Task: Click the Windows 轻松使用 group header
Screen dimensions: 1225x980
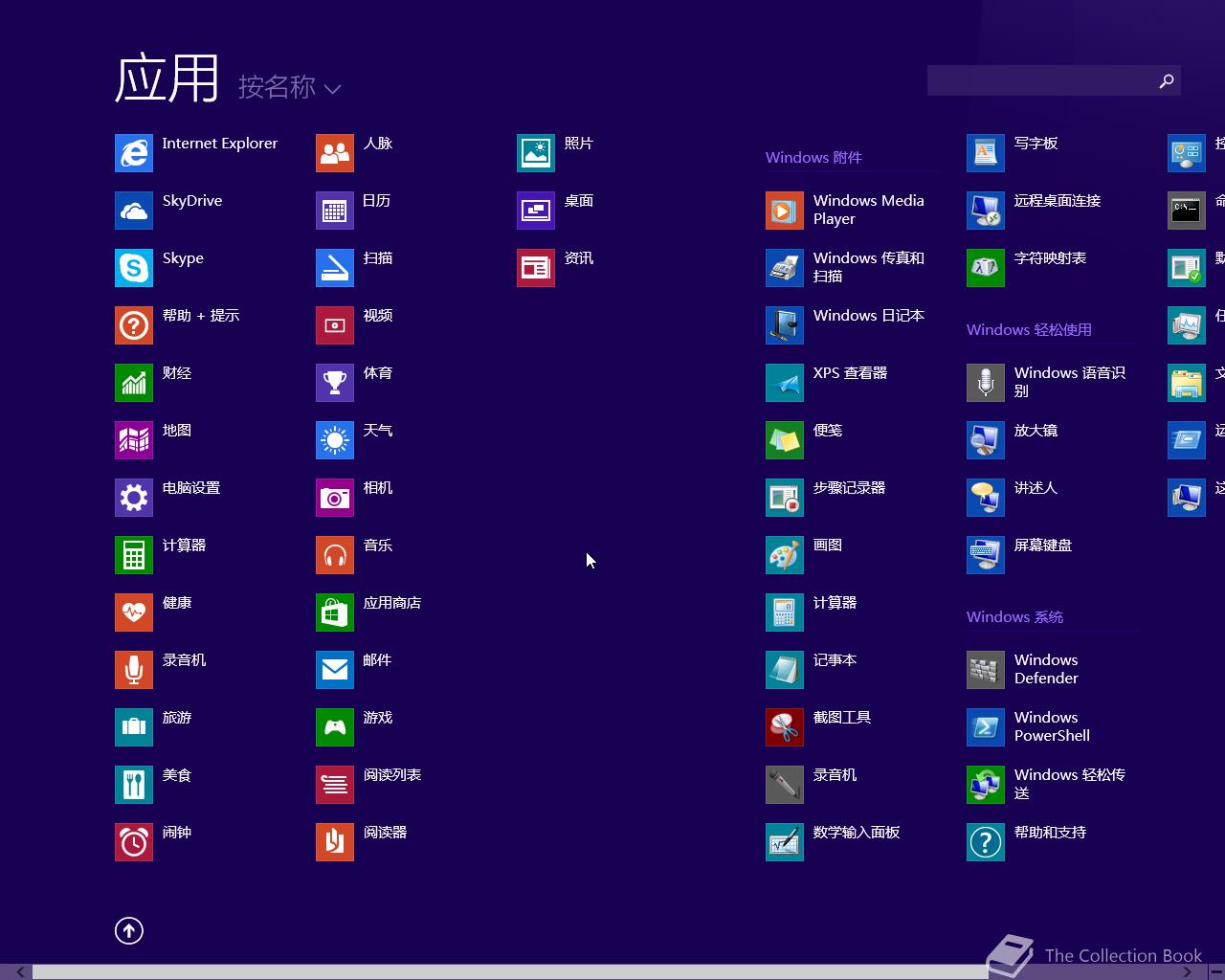Action: tap(1029, 329)
